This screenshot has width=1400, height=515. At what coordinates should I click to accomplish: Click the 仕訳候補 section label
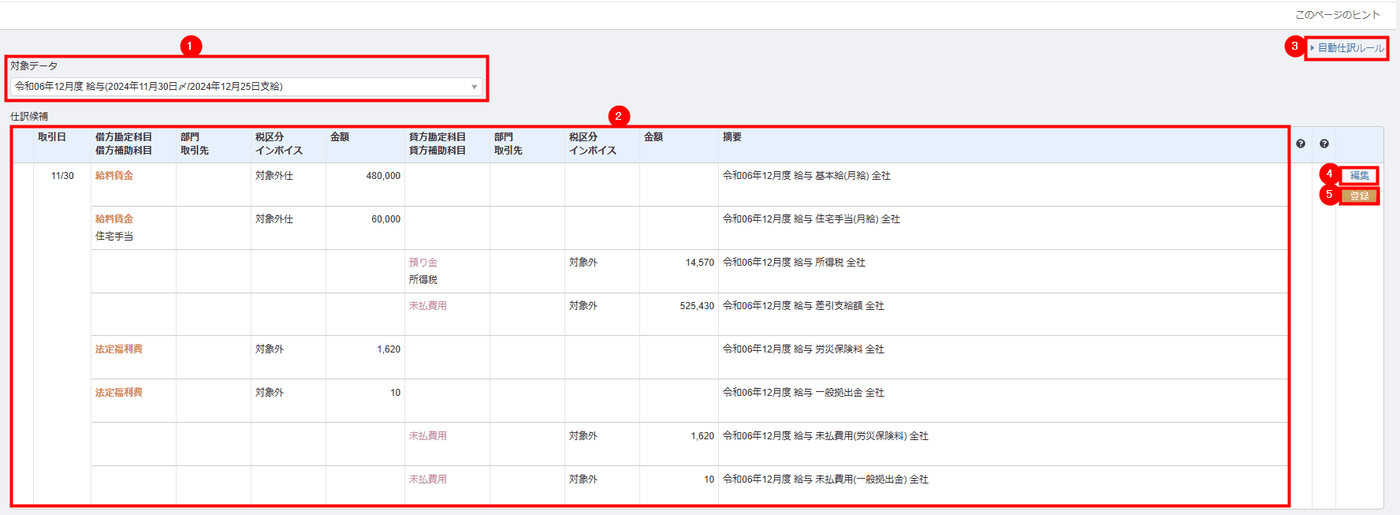(29, 117)
